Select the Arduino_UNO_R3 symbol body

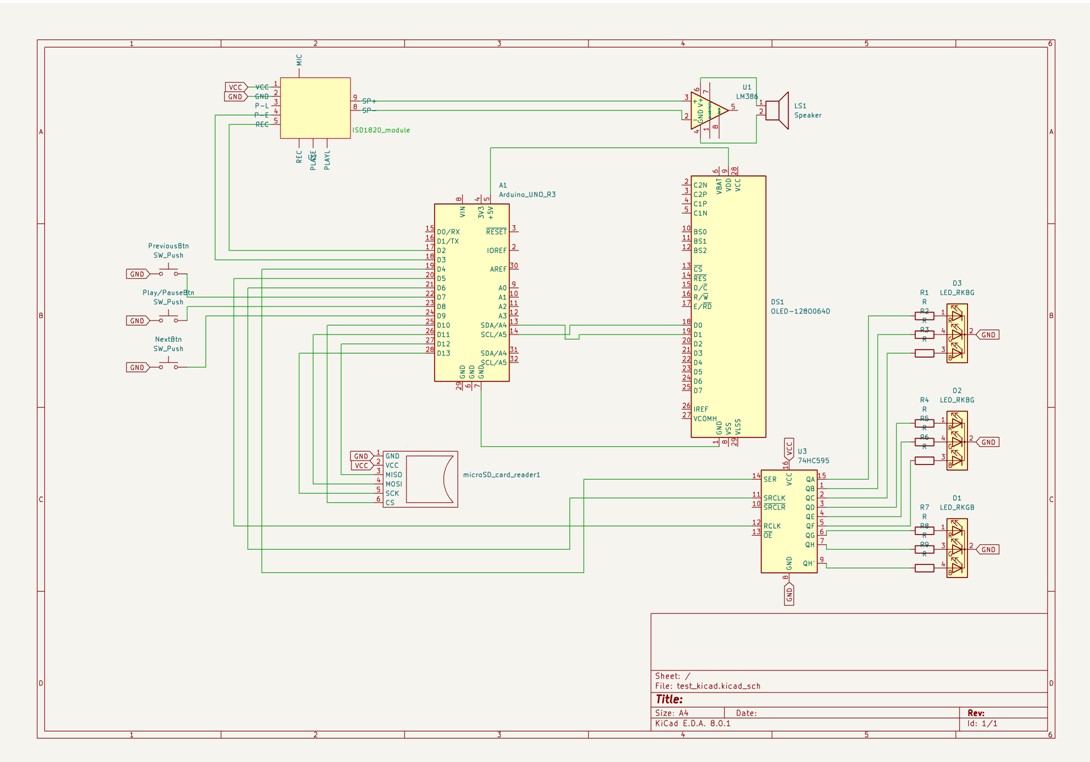(x=472, y=293)
